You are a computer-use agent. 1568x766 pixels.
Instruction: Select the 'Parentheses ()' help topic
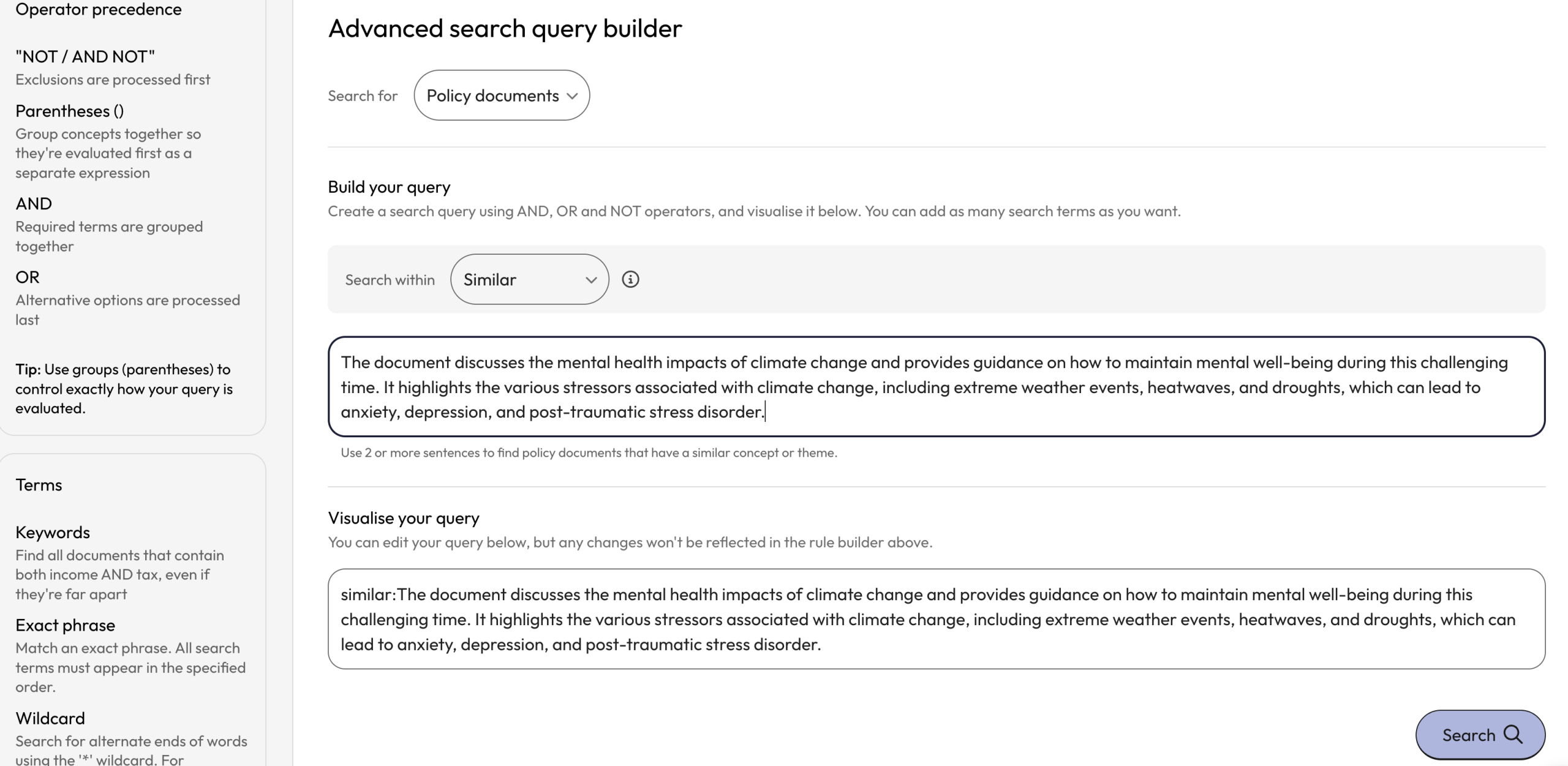click(69, 110)
